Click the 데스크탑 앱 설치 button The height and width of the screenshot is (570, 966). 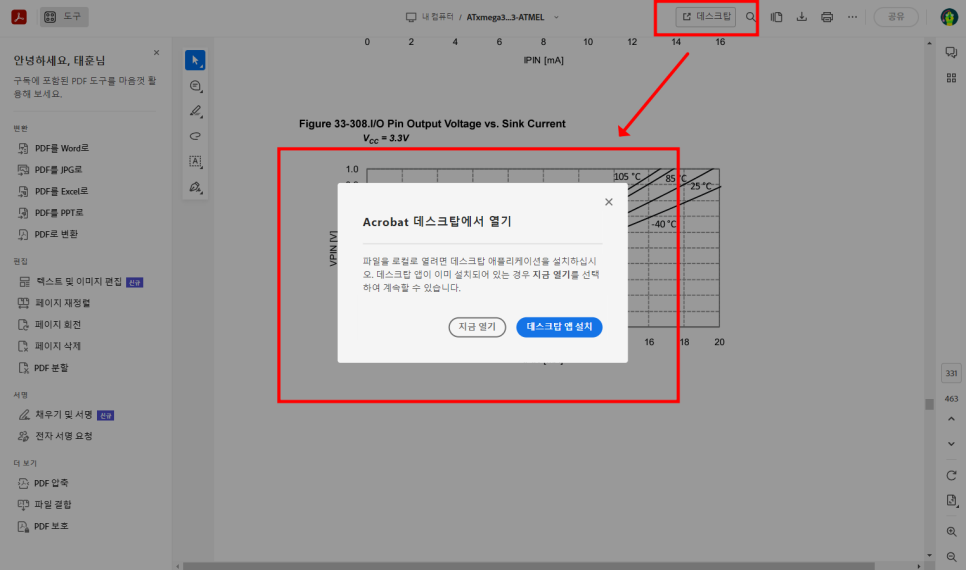point(559,327)
